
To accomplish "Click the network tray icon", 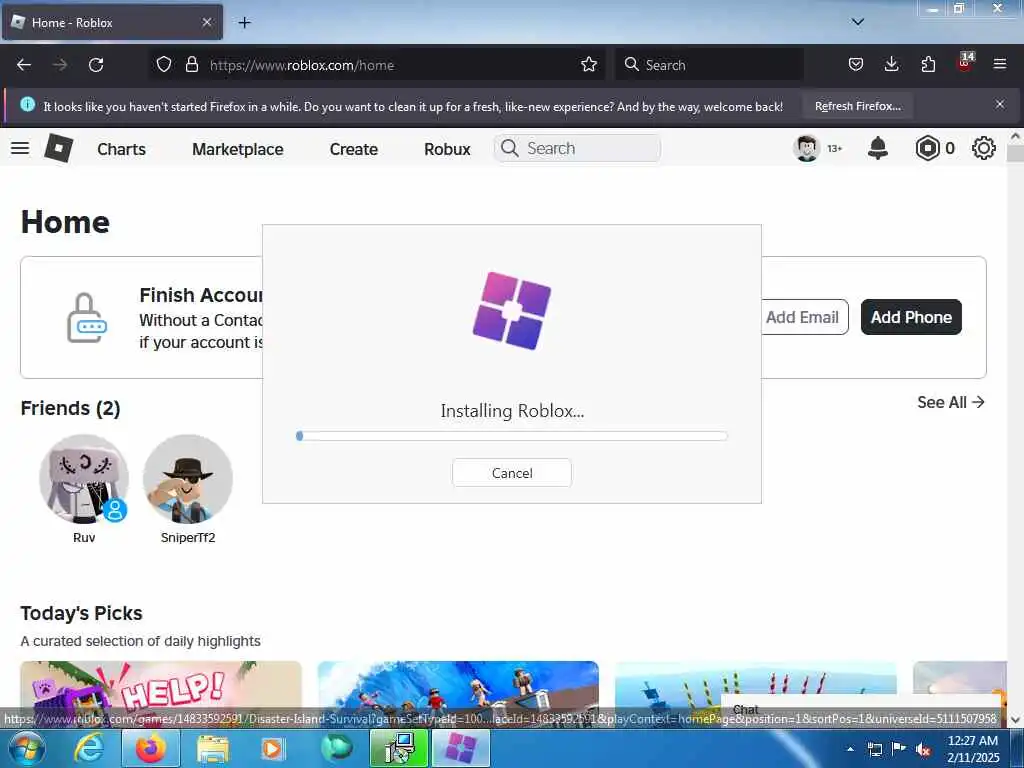I will 874,749.
